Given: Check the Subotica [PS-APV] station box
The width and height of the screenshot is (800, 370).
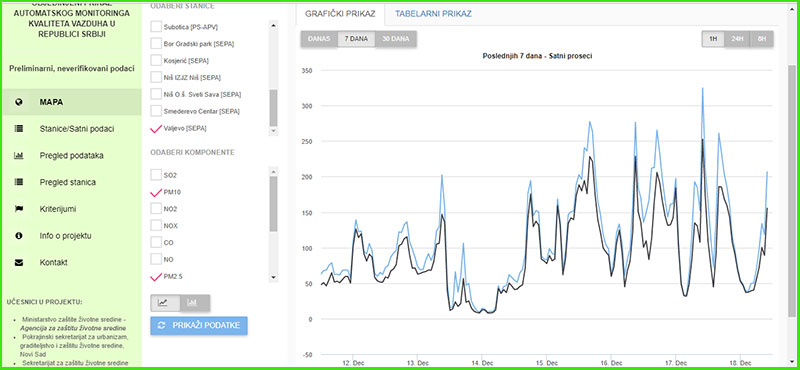Looking at the screenshot, I should coord(156,27).
